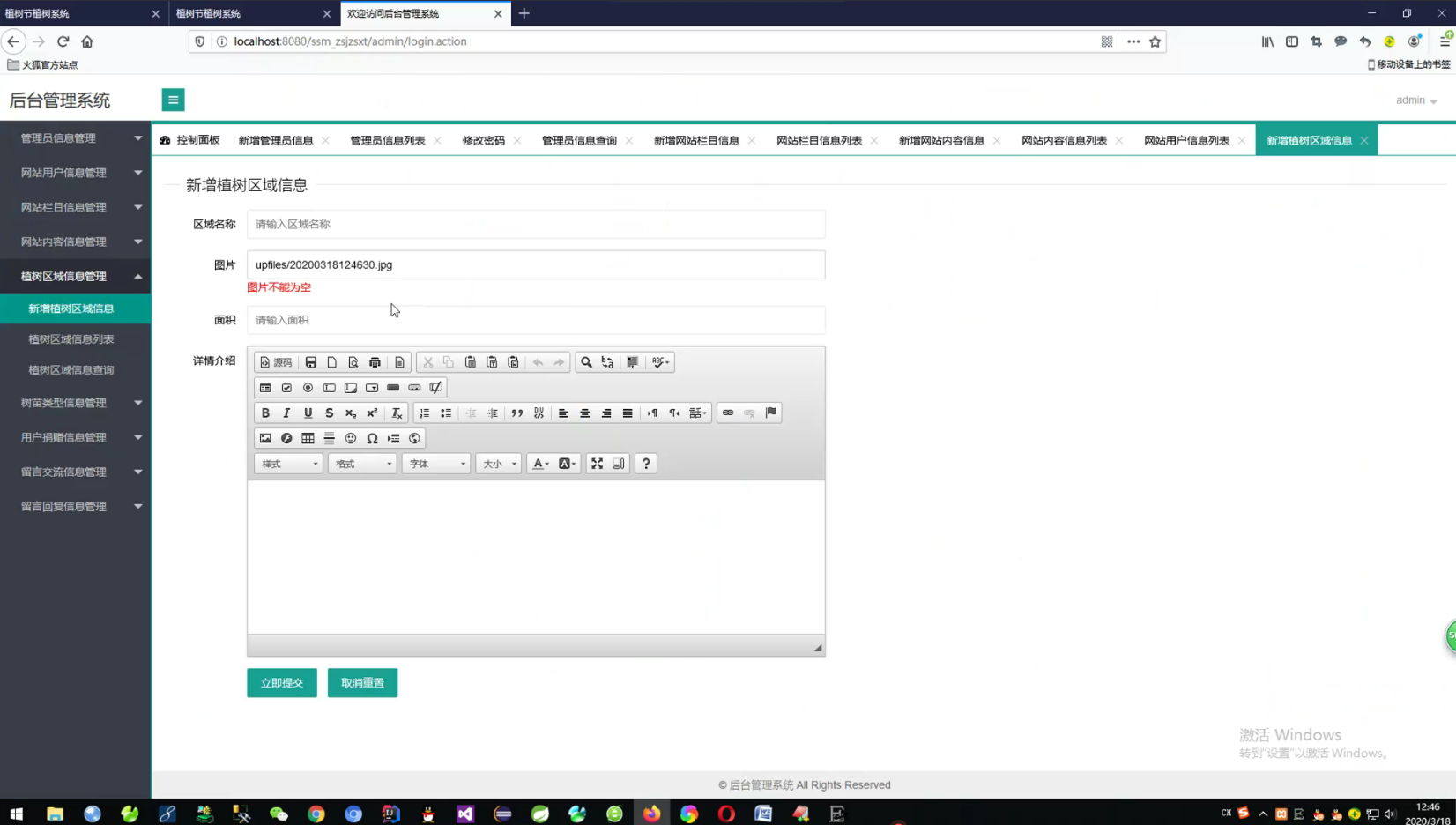Switch to 网站用户信息列表 tab
This screenshot has width=1456, height=825.
pyautogui.click(x=1186, y=140)
